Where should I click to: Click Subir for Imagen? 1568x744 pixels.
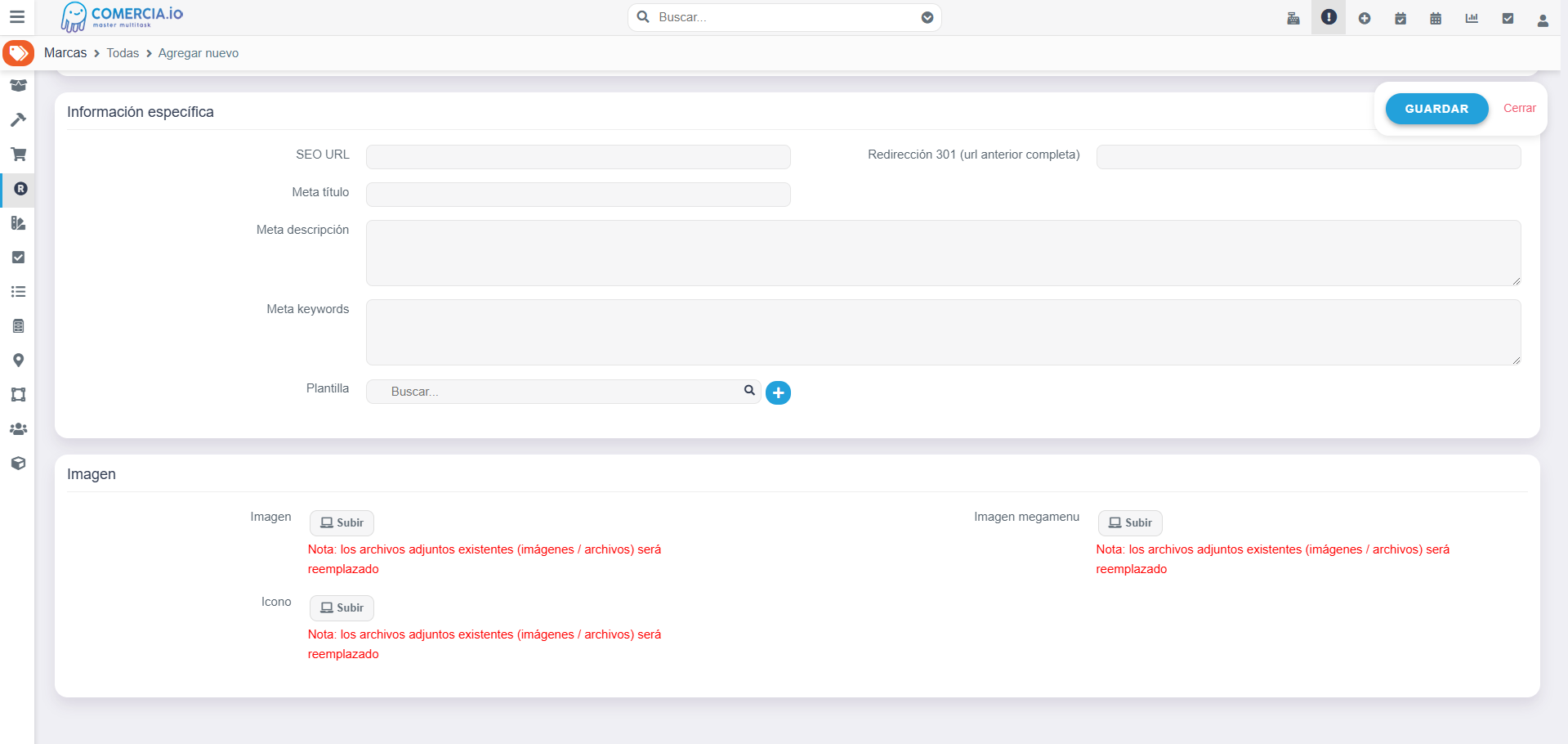[x=342, y=523]
